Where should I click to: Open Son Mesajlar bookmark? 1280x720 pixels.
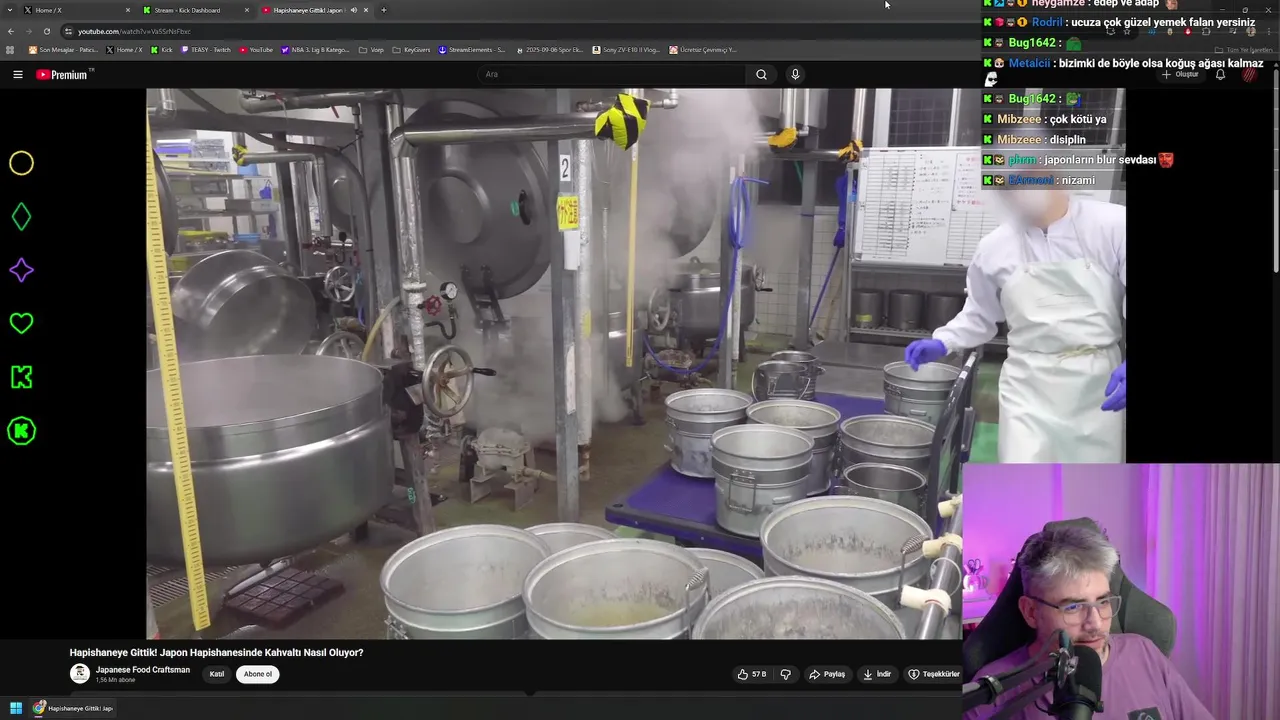pyautogui.click(x=63, y=50)
